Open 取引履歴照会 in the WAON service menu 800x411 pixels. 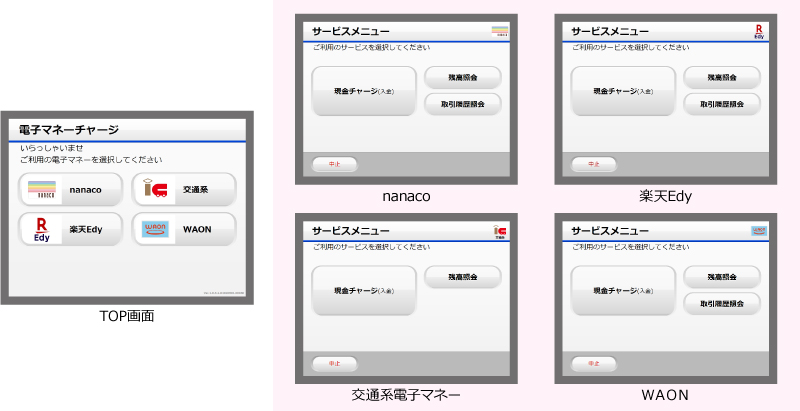pyautogui.click(x=722, y=303)
